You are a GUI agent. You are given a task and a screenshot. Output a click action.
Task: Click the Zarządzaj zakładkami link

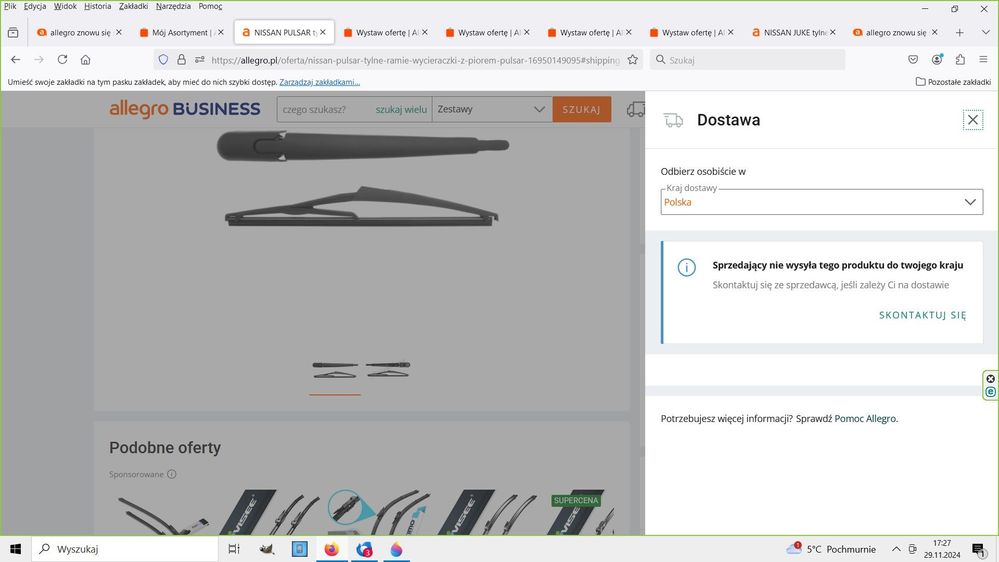319,82
